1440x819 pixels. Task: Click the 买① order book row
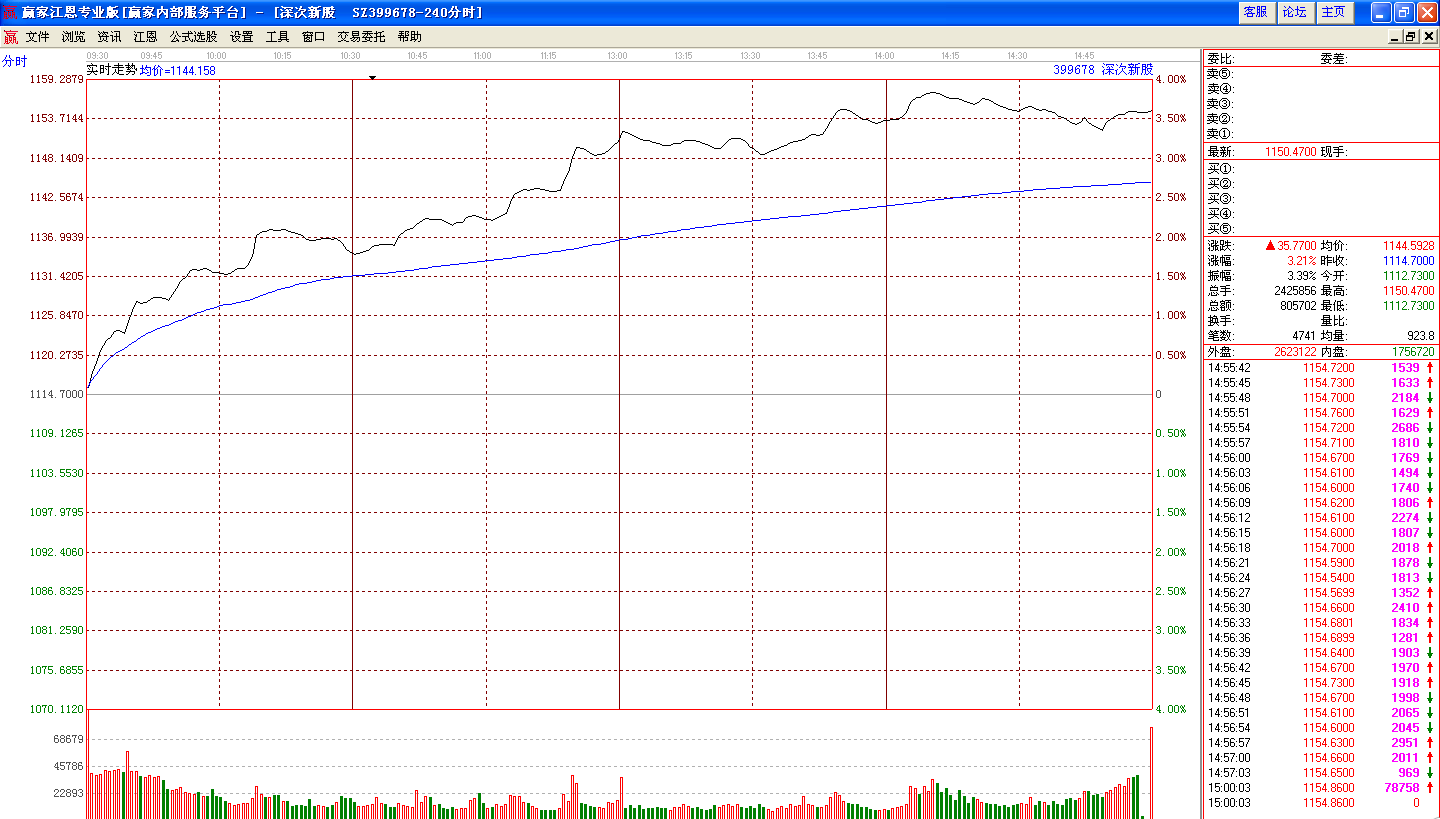[x=1321, y=169]
